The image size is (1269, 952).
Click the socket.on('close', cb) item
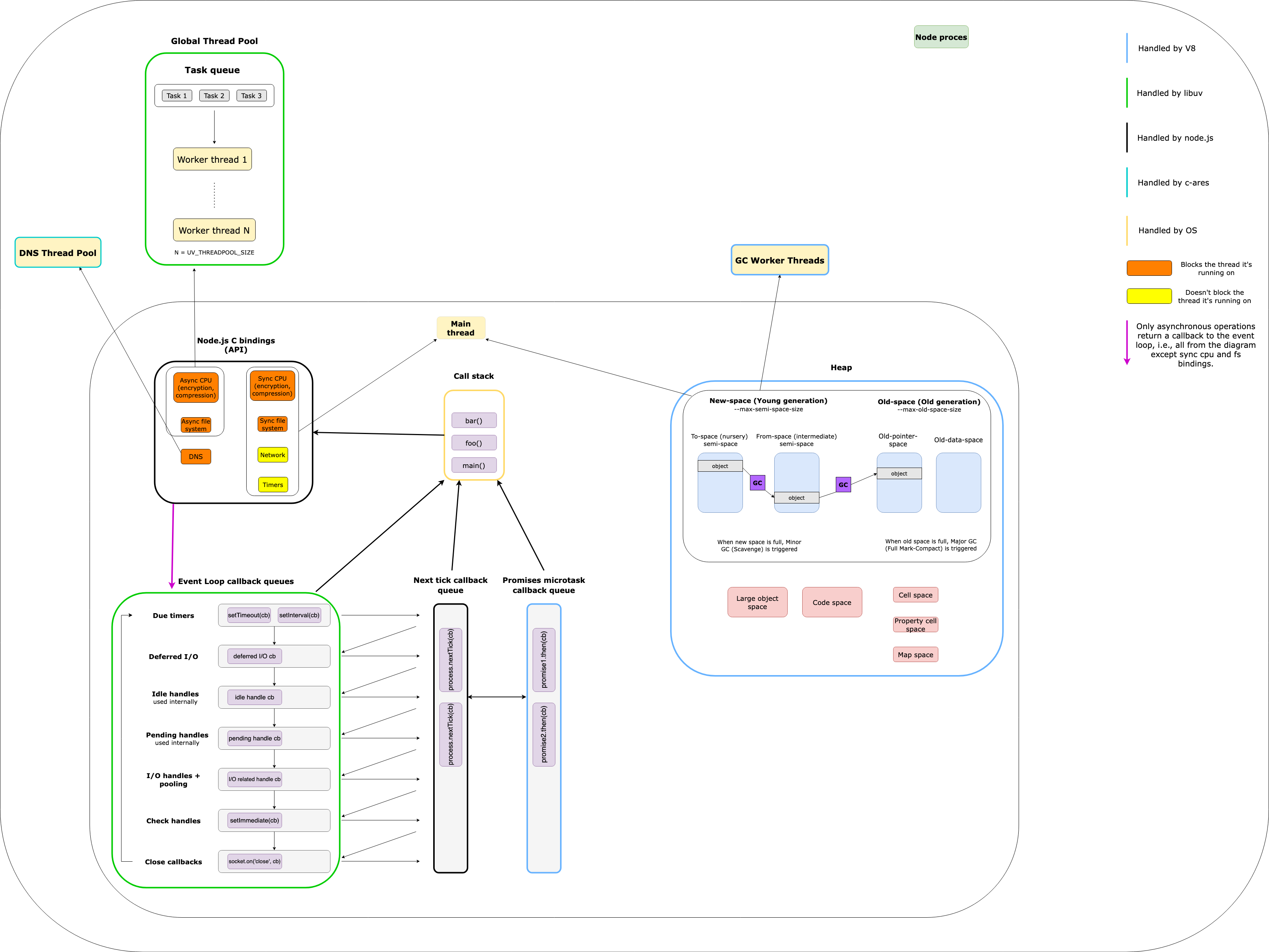point(255,861)
